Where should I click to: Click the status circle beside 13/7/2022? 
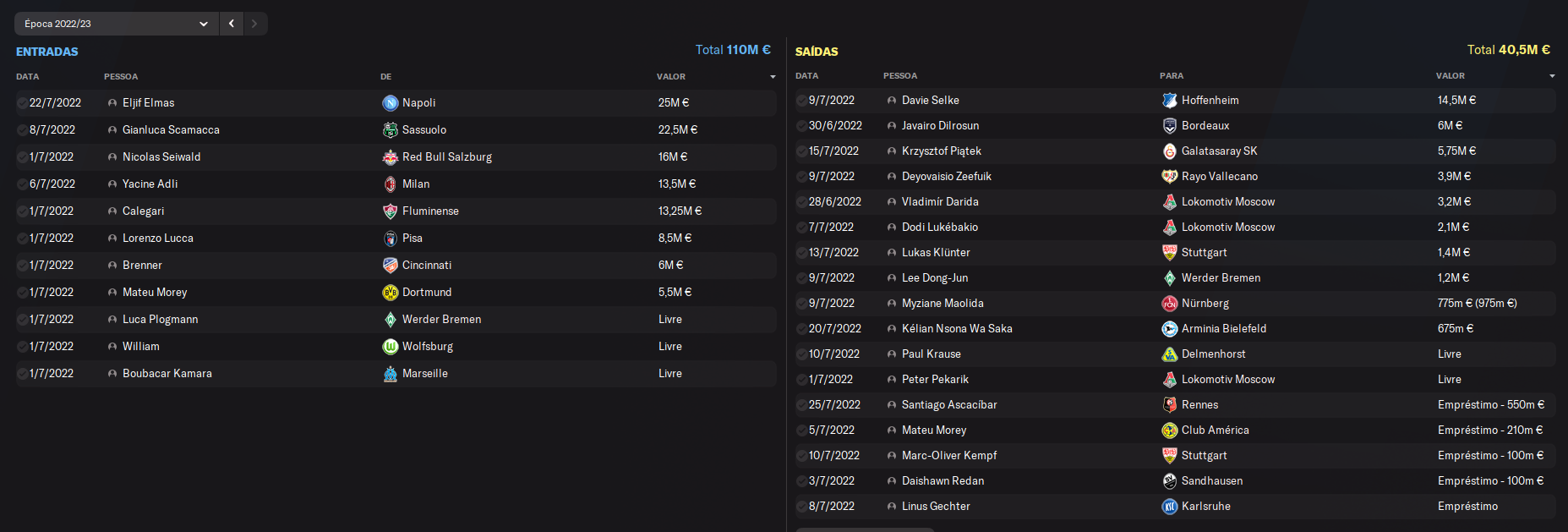pyautogui.click(x=801, y=253)
